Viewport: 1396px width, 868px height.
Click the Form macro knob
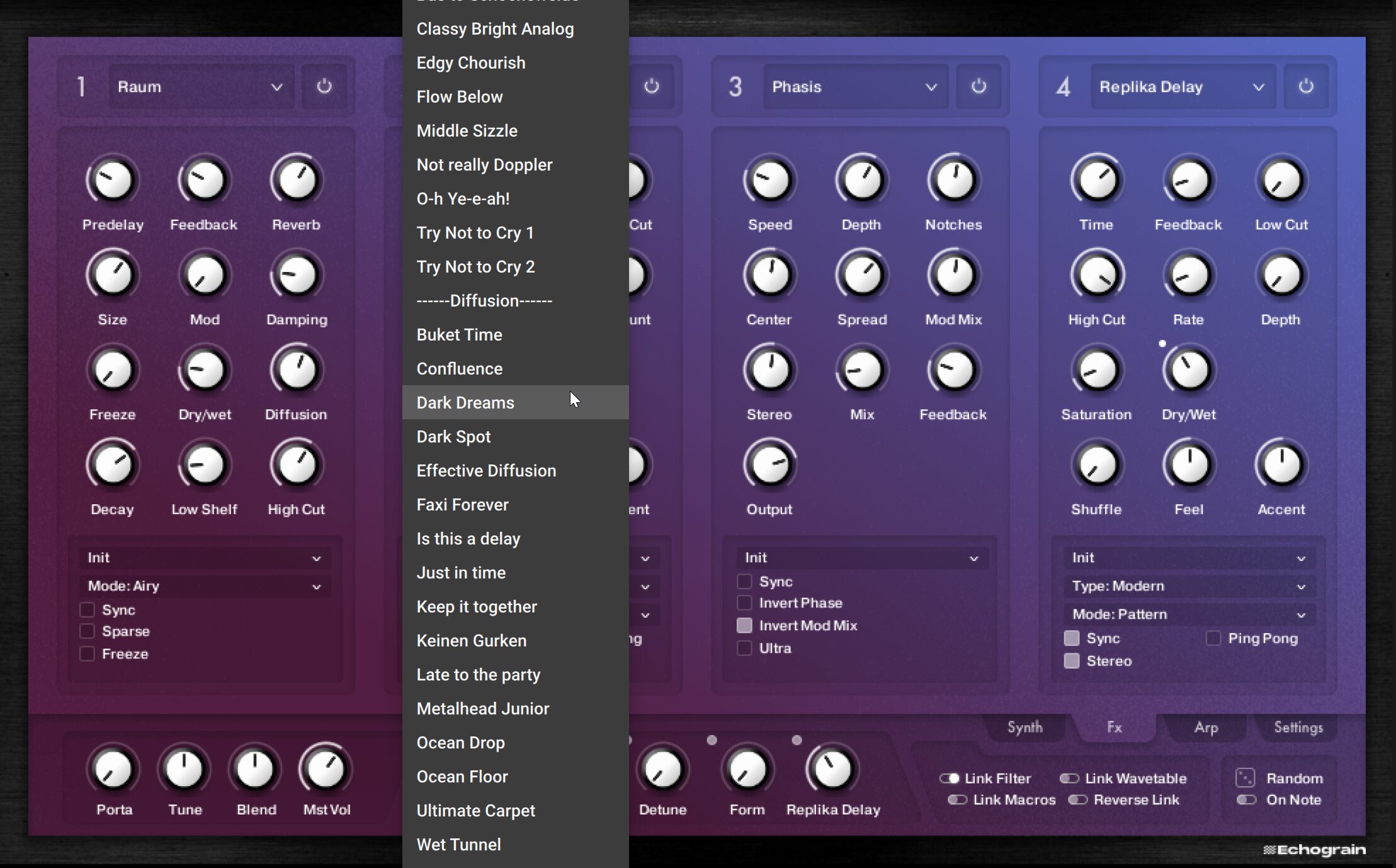point(747,769)
